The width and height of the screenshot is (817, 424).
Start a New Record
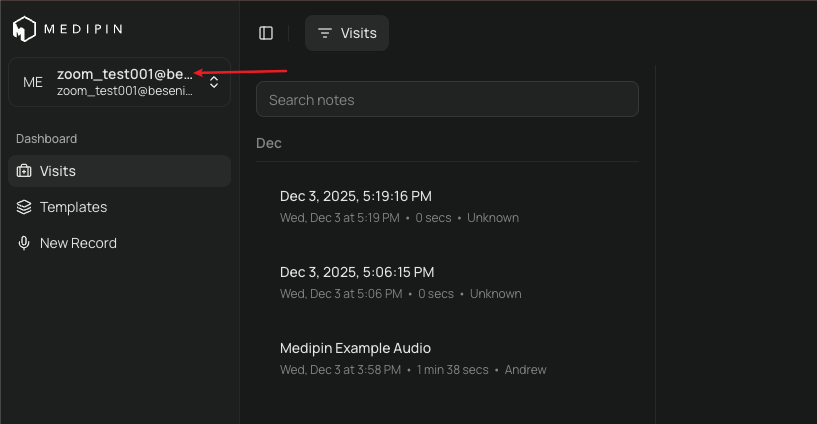pyautogui.click(x=119, y=243)
